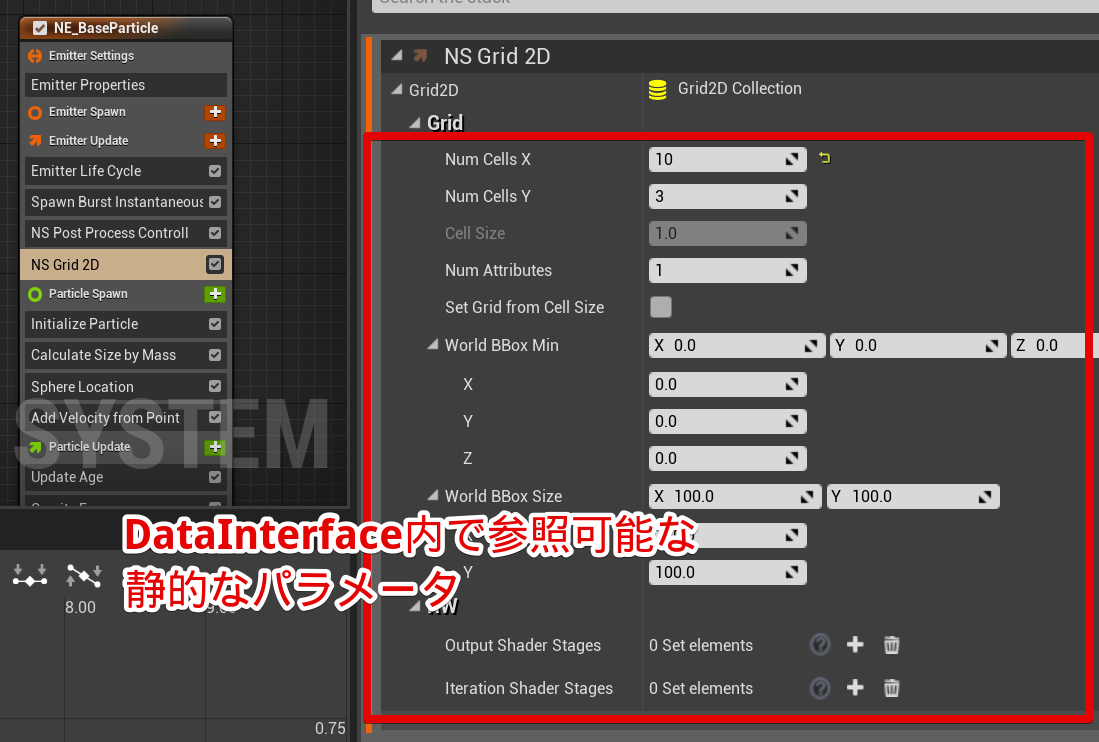Click the Num Attributes expand-field arrow
Viewport: 1099px width, 742px height.
pyautogui.click(x=792, y=270)
